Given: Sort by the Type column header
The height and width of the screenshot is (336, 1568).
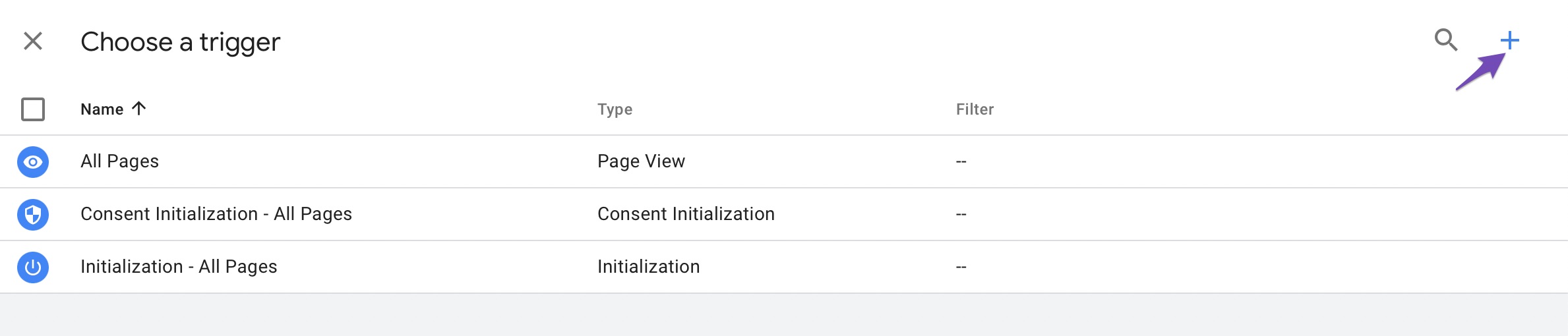Looking at the screenshot, I should pyautogui.click(x=615, y=109).
